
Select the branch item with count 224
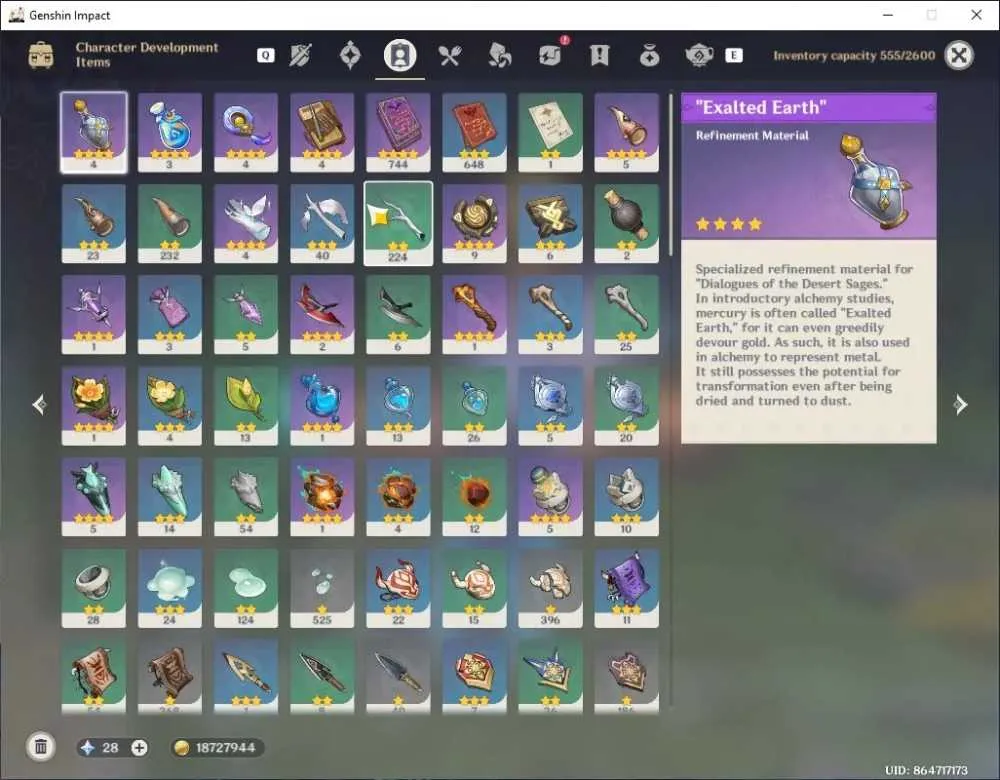click(398, 223)
